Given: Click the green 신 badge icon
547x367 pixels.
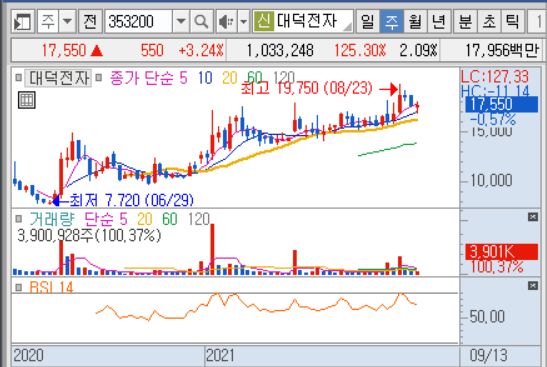Looking at the screenshot, I should 264,21.
